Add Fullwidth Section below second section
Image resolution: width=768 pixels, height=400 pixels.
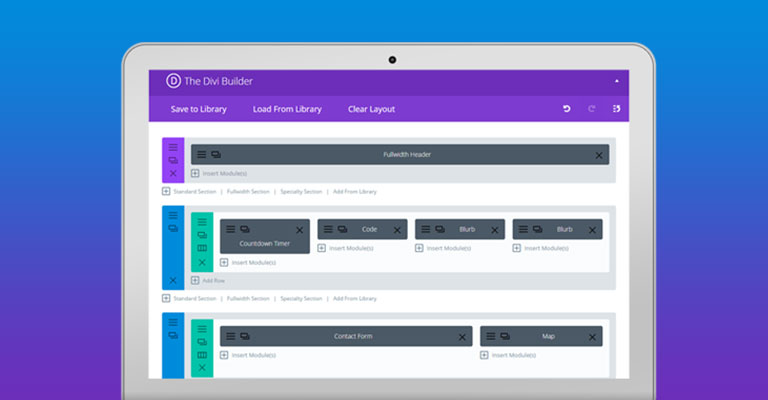248,298
